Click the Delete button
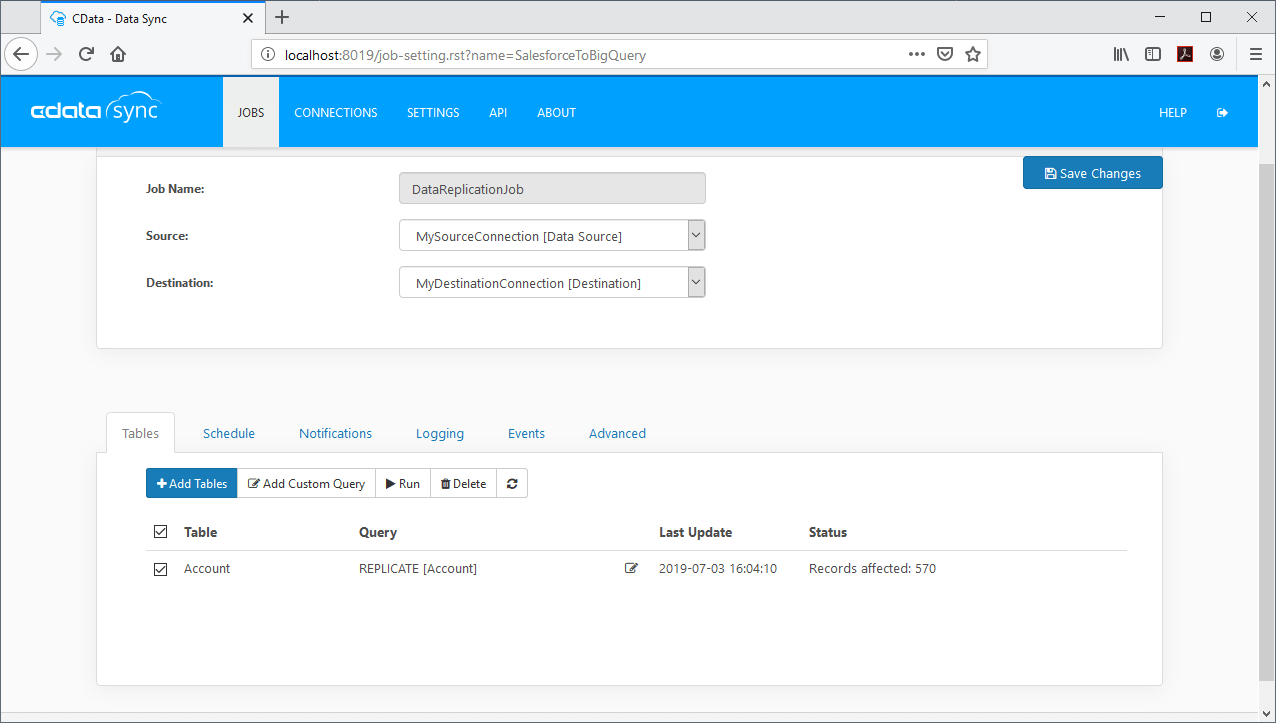The image size is (1276, 723). [x=464, y=484]
